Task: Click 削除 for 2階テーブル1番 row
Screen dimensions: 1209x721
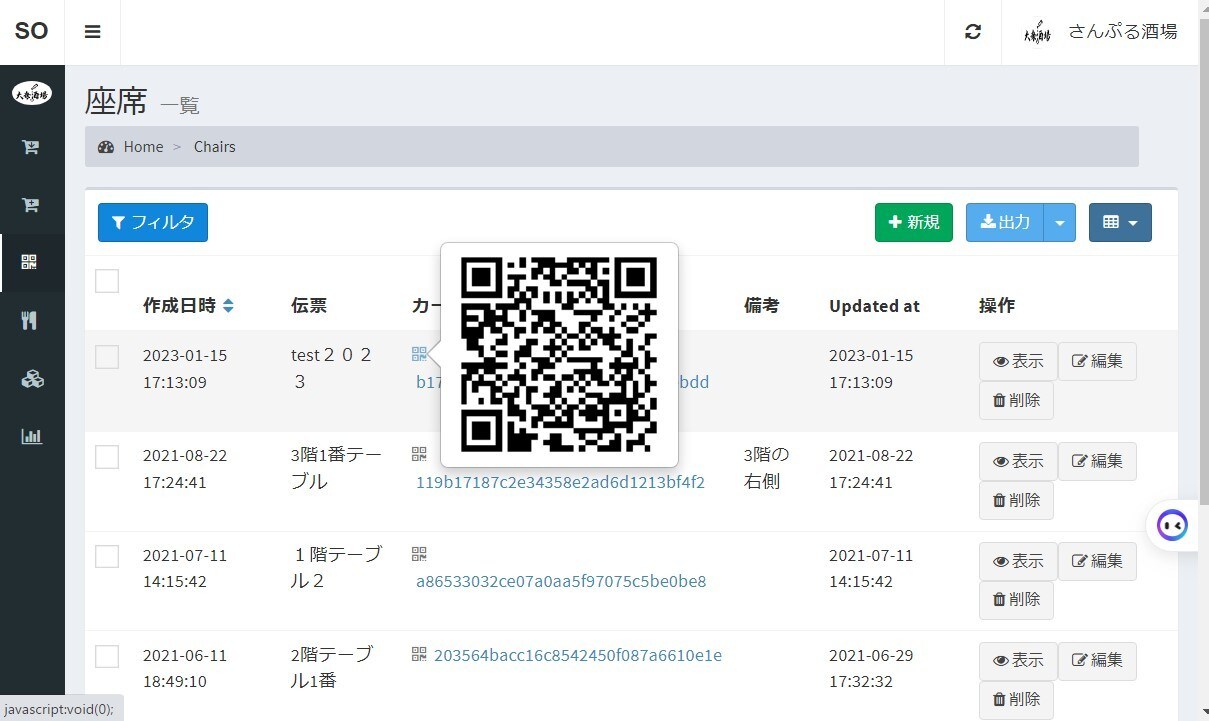Action: pos(1016,699)
